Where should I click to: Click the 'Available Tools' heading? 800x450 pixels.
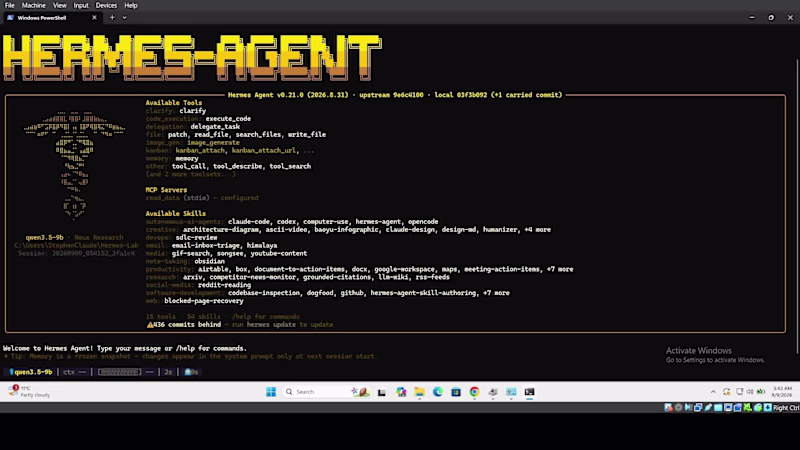coord(173,103)
